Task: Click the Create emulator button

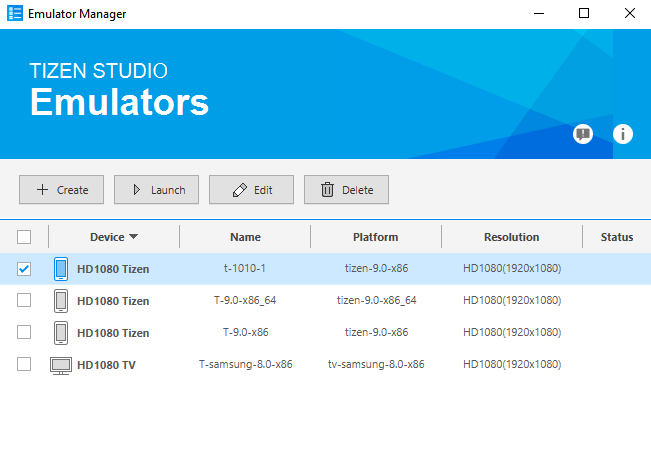Action: point(61,190)
